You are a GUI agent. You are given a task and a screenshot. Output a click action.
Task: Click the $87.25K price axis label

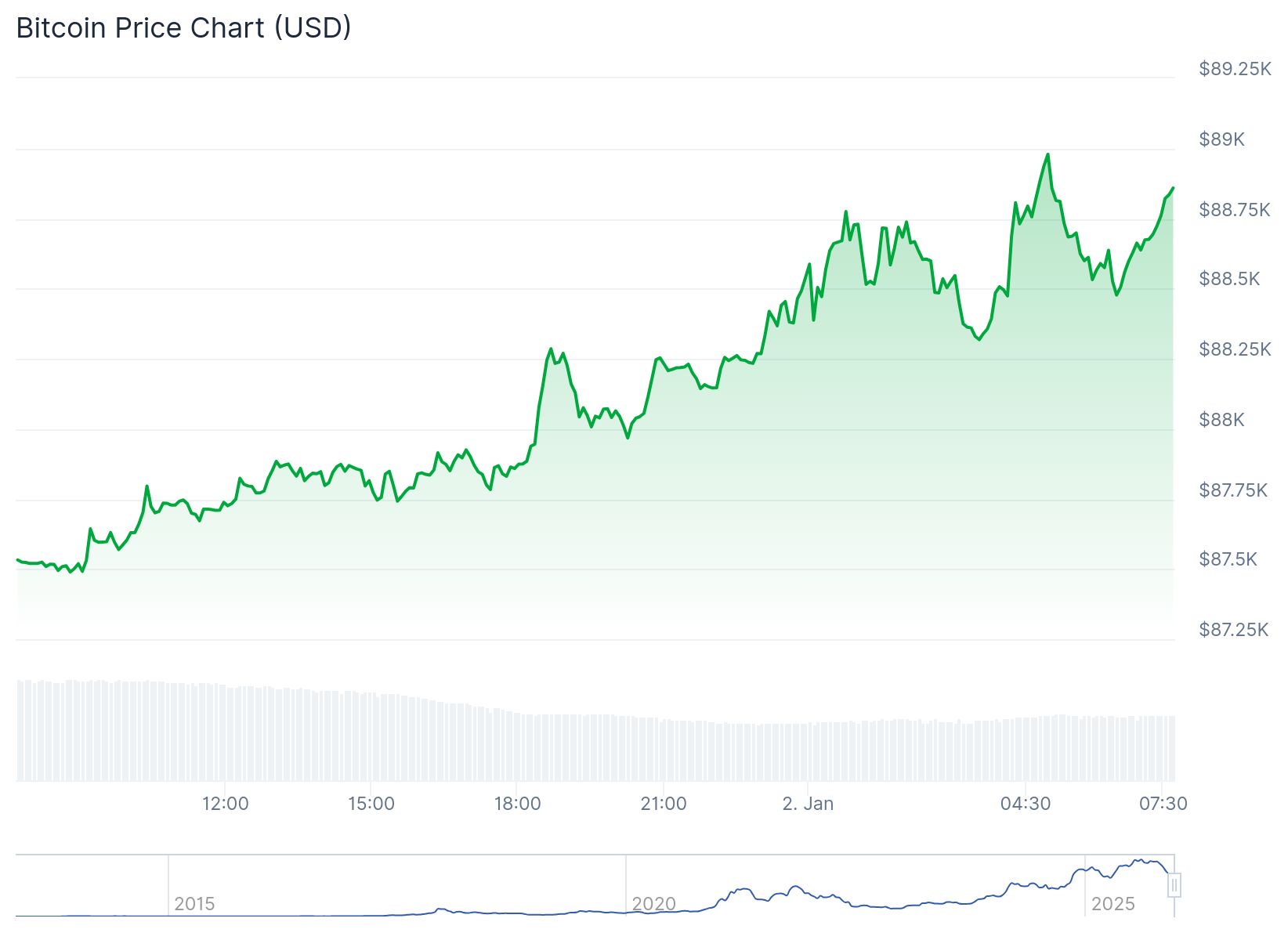[1233, 630]
